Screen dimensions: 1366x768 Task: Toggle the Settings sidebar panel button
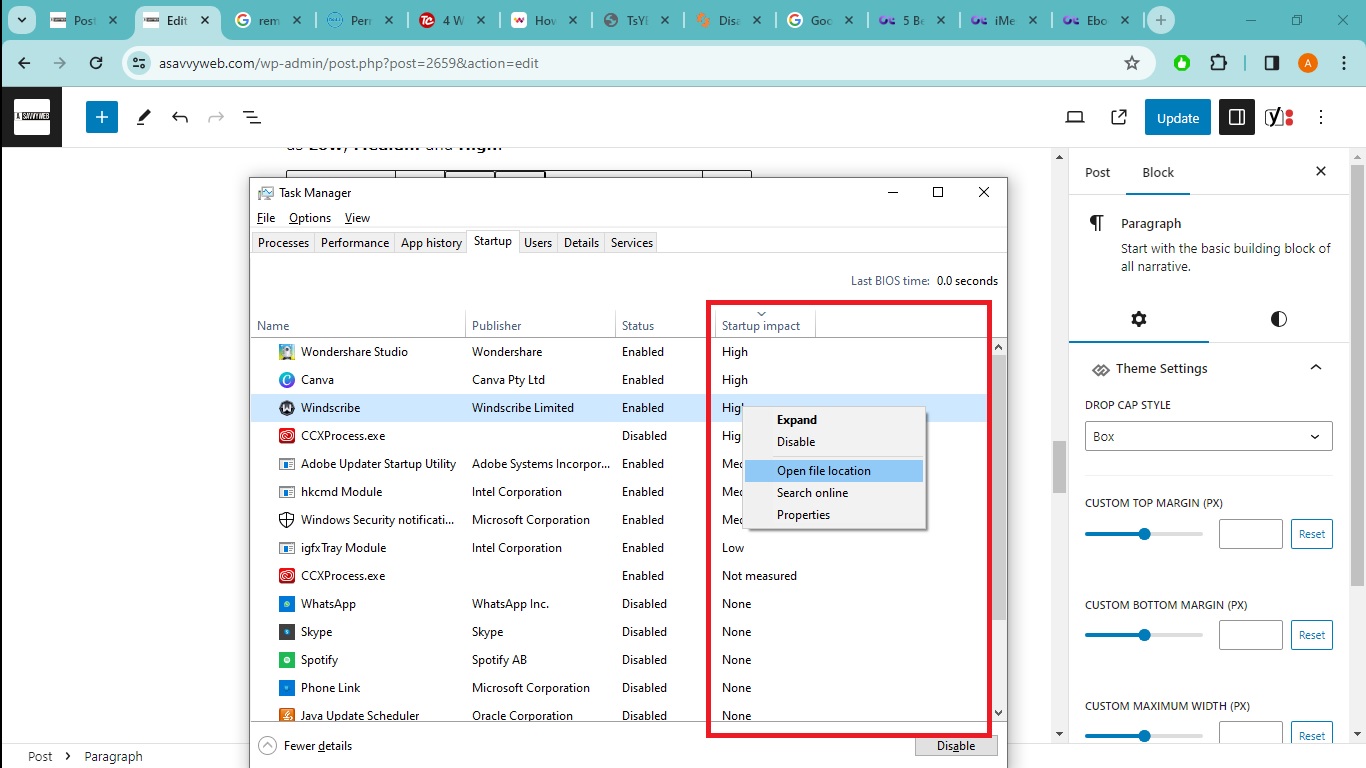(x=1237, y=117)
